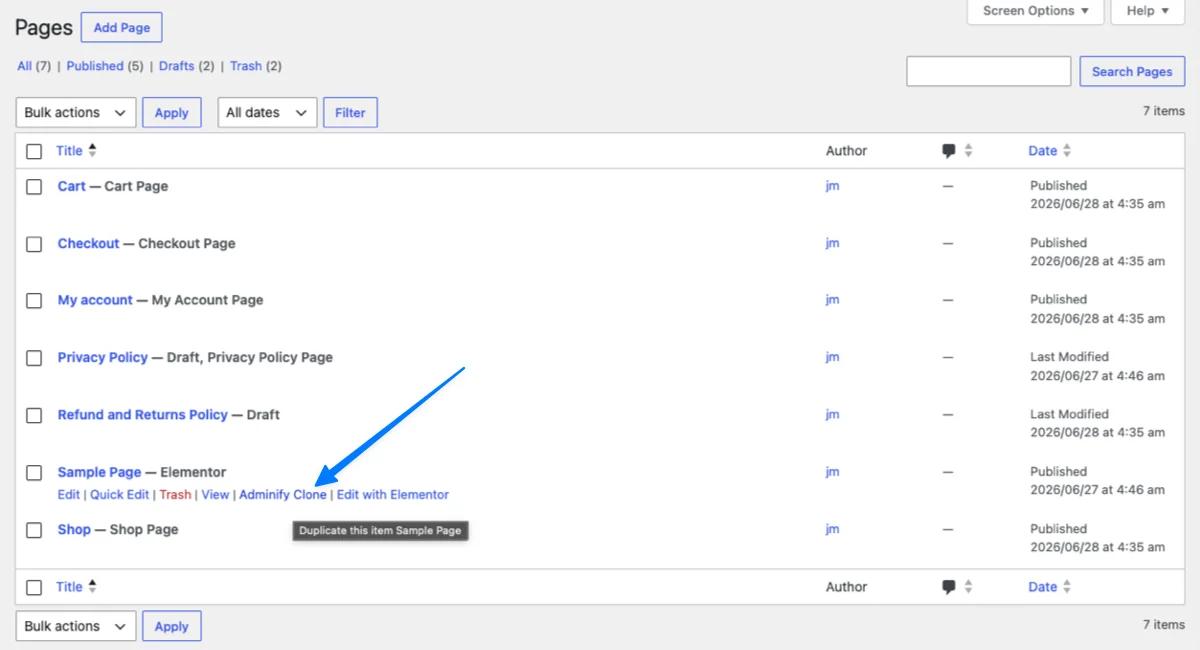Click the Add Page button
The height and width of the screenshot is (650, 1200).
coord(122,28)
